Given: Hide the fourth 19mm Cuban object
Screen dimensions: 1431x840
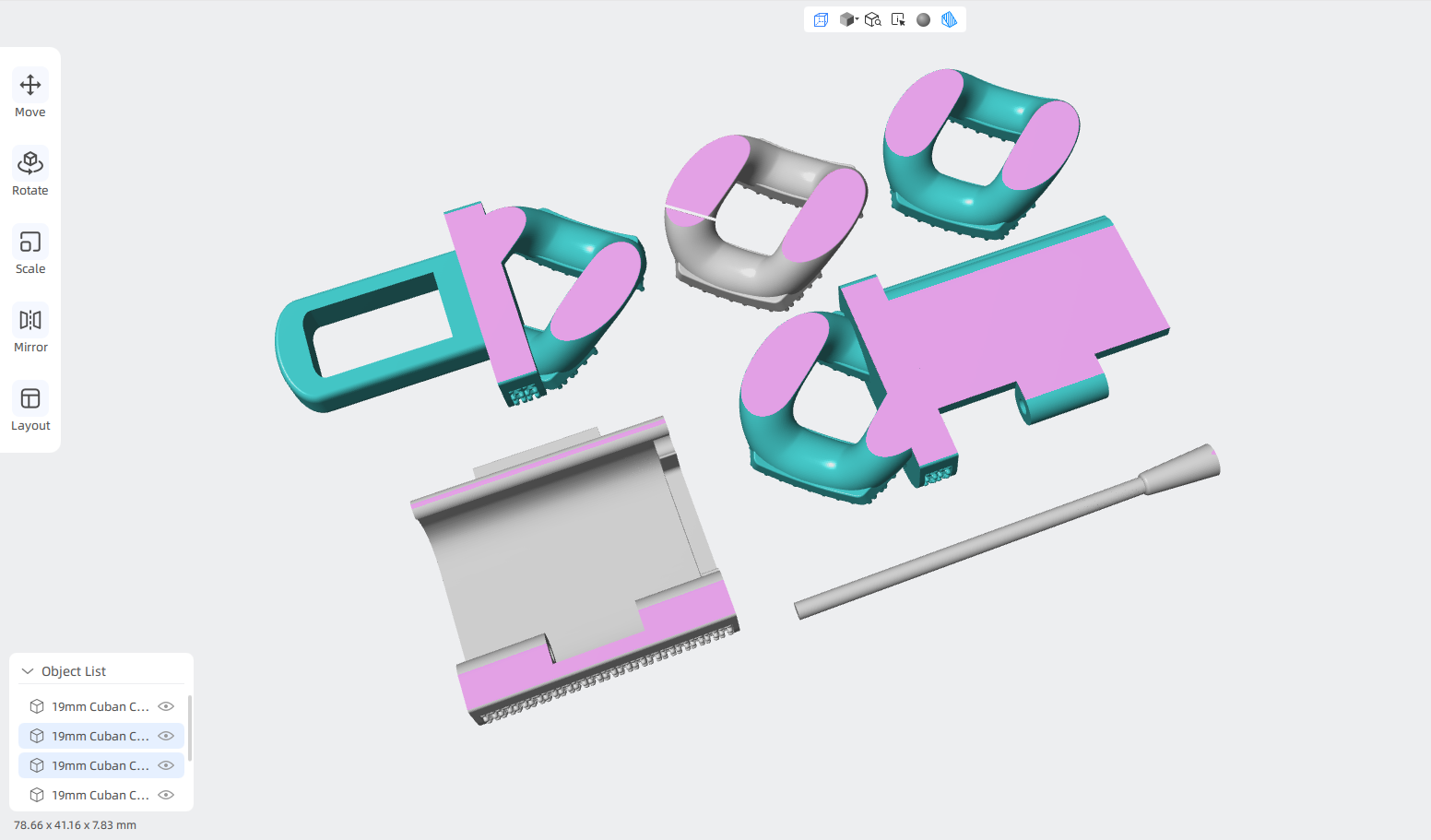Looking at the screenshot, I should click(x=166, y=795).
